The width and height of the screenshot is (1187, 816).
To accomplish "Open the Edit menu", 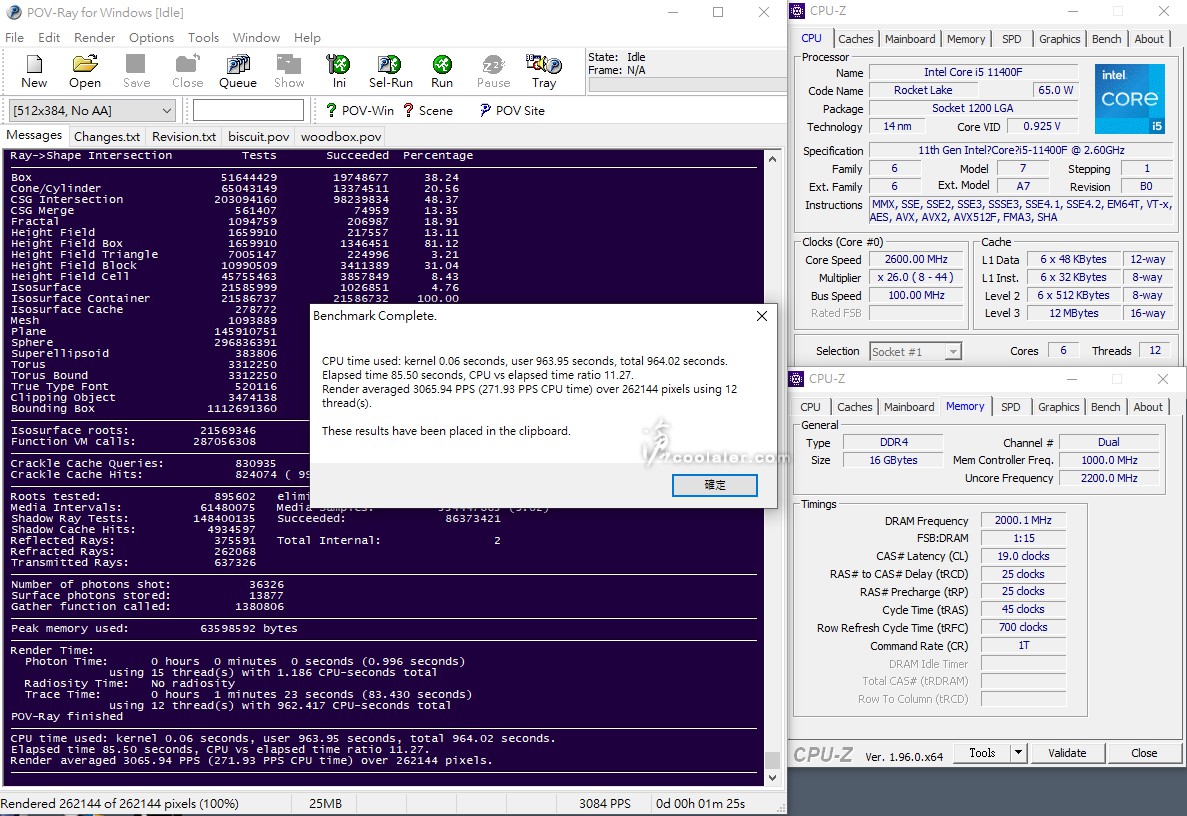I will 49,37.
